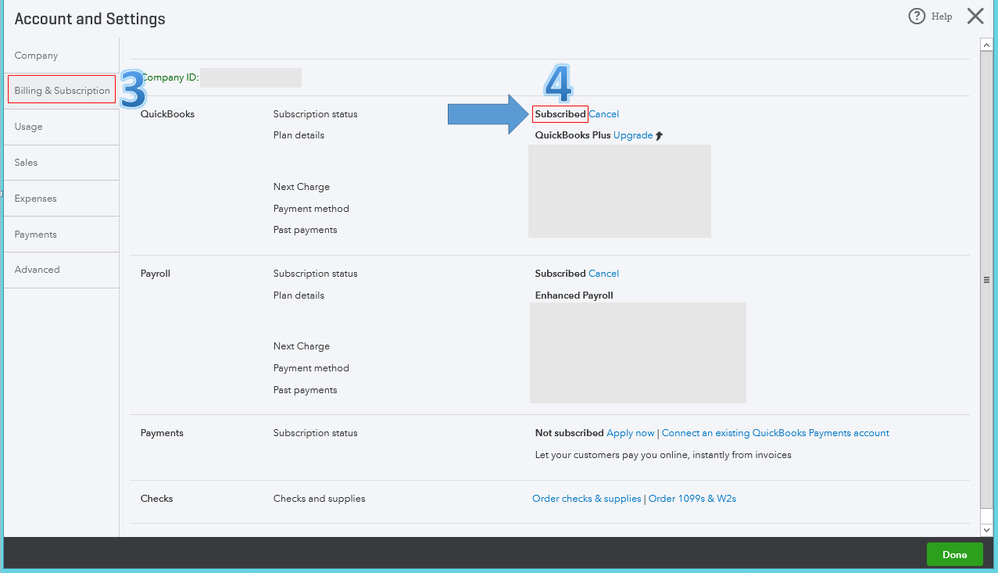Click QuickBooks Next Charge label

coord(301,187)
